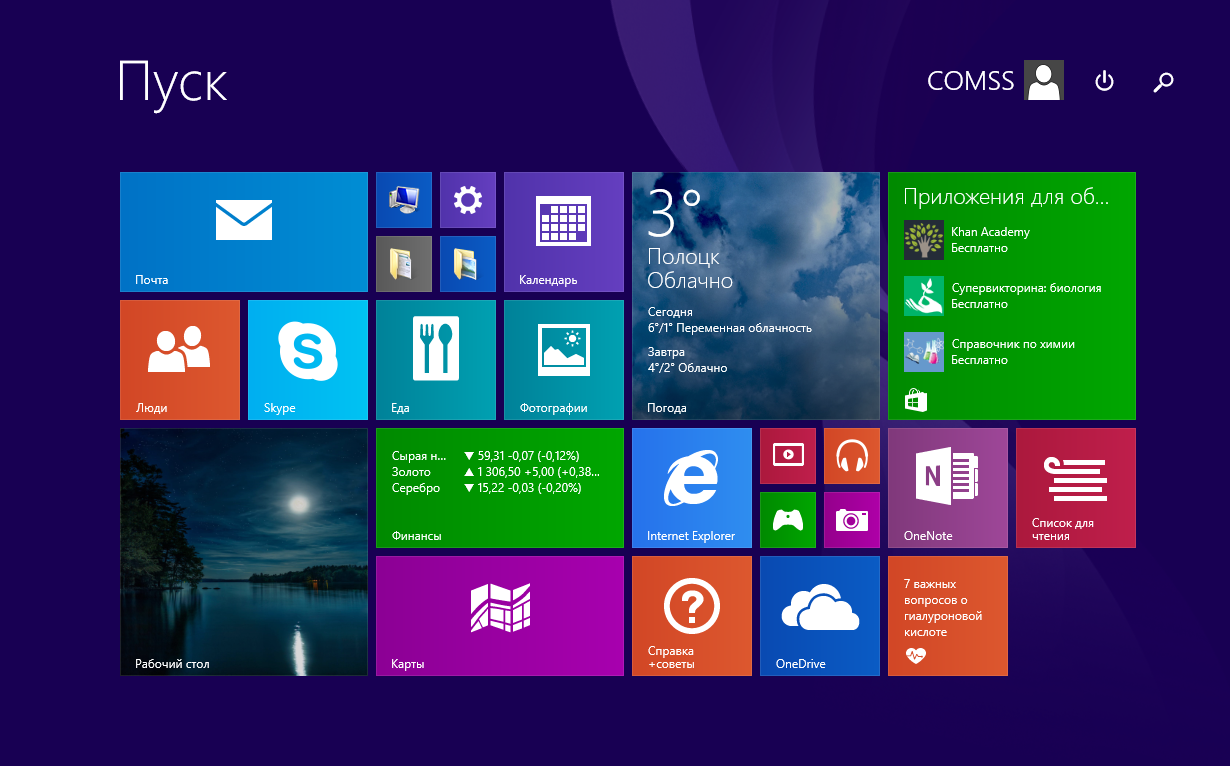Launch Internet Explorer tile
1230x766 pixels.
(x=691, y=487)
